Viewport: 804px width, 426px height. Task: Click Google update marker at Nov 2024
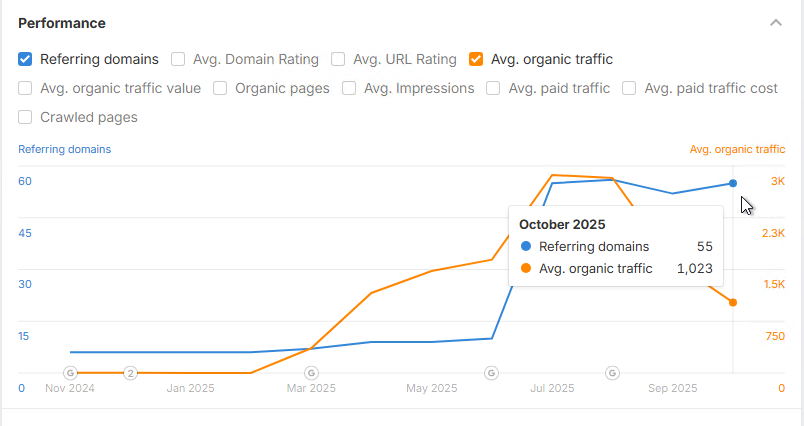click(70, 373)
